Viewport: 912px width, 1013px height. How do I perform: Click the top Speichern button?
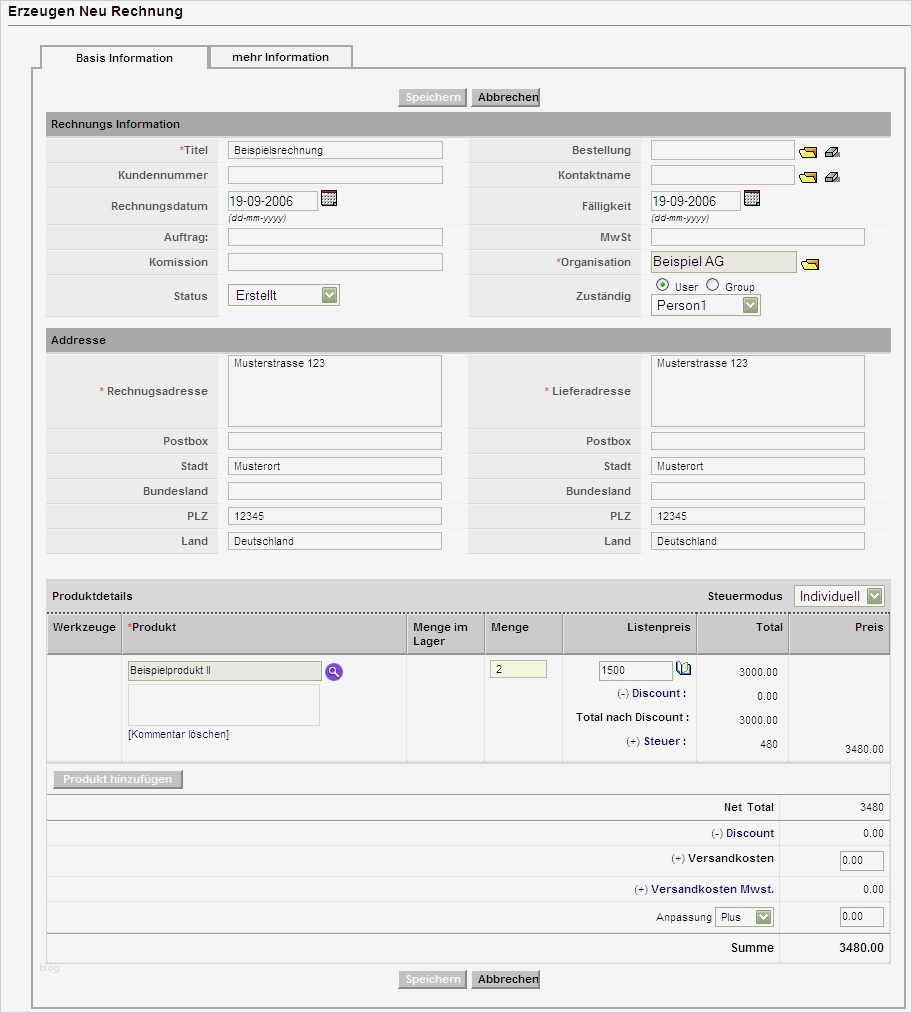point(433,97)
